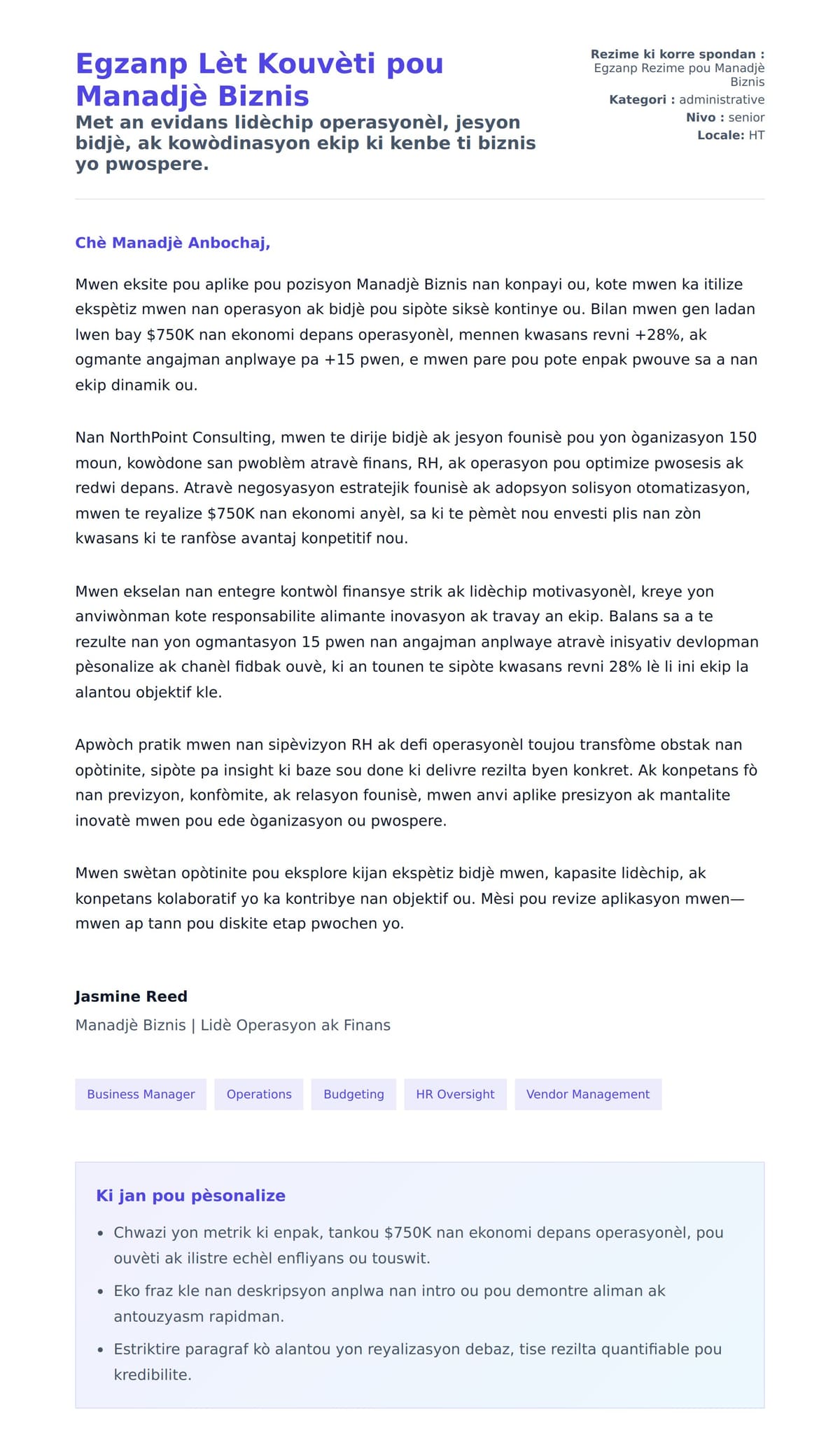Click the 'administrative' category value
The height and width of the screenshot is (1456, 840).
[x=721, y=100]
